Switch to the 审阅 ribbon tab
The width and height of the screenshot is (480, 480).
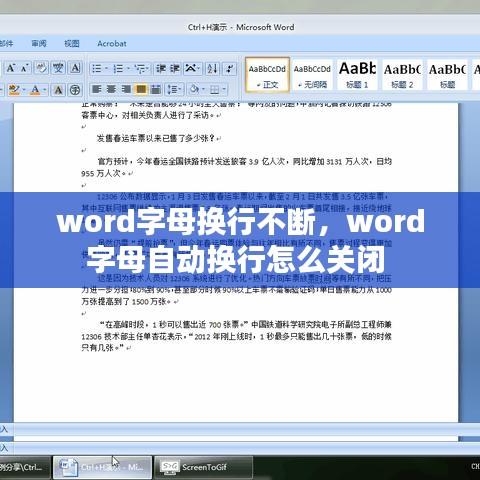39,44
